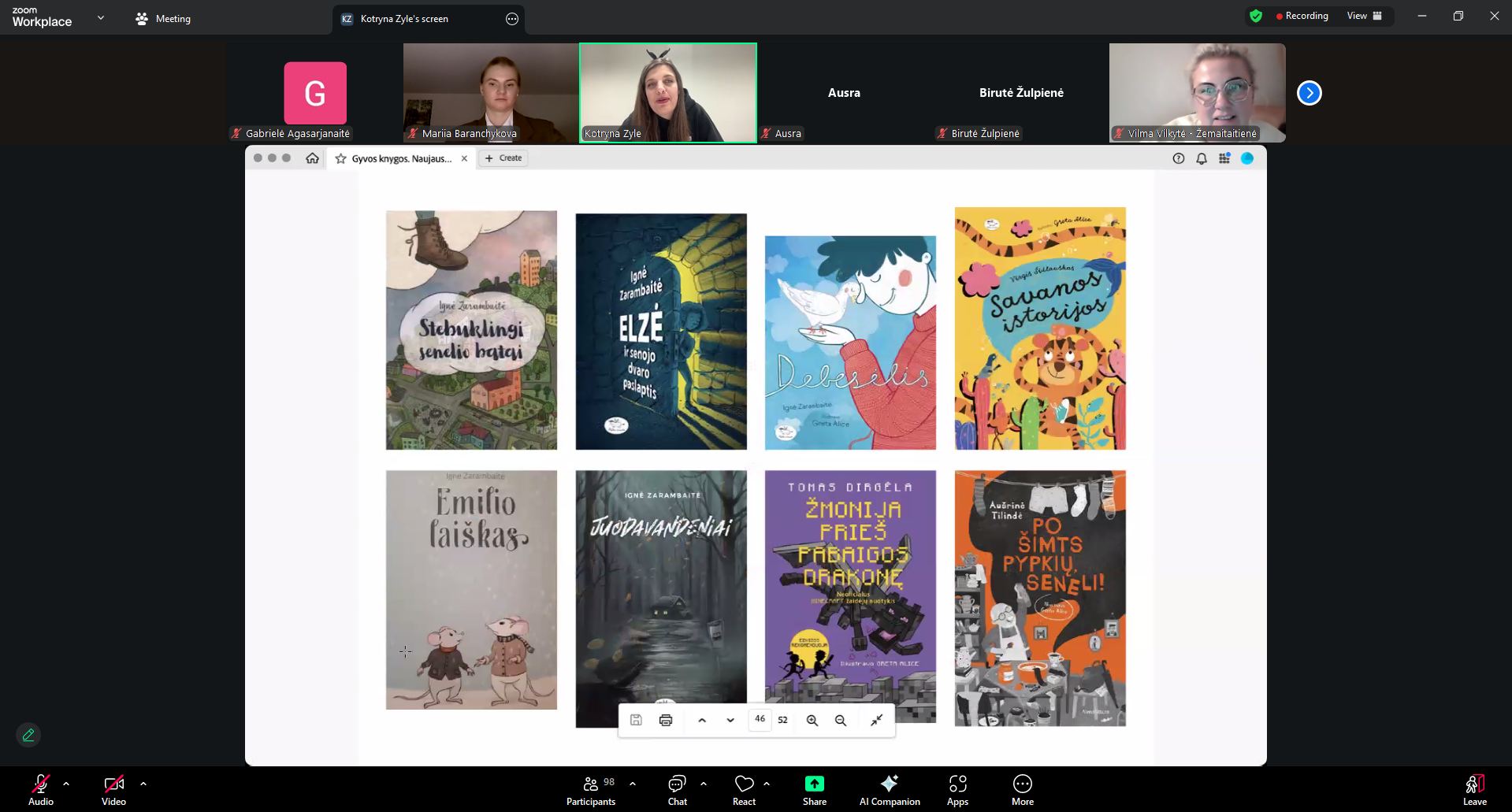Open the More options icon
Screen dimensions: 1512x812
(1022, 790)
